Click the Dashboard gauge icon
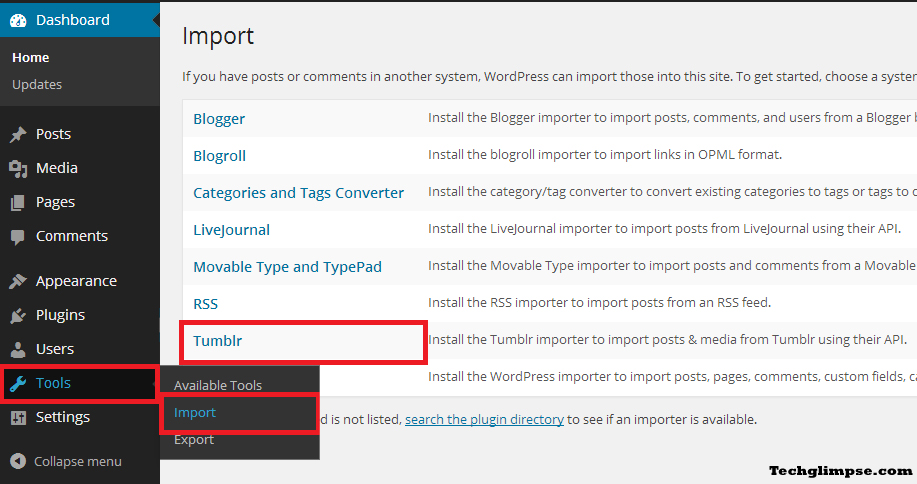 coord(18,20)
